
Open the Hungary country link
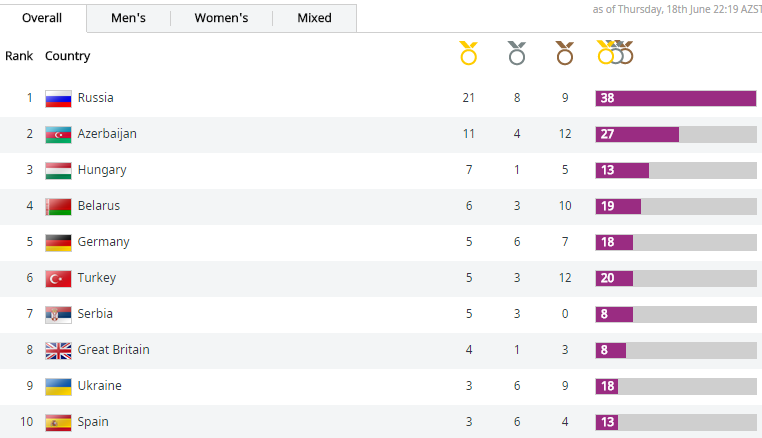coord(102,170)
